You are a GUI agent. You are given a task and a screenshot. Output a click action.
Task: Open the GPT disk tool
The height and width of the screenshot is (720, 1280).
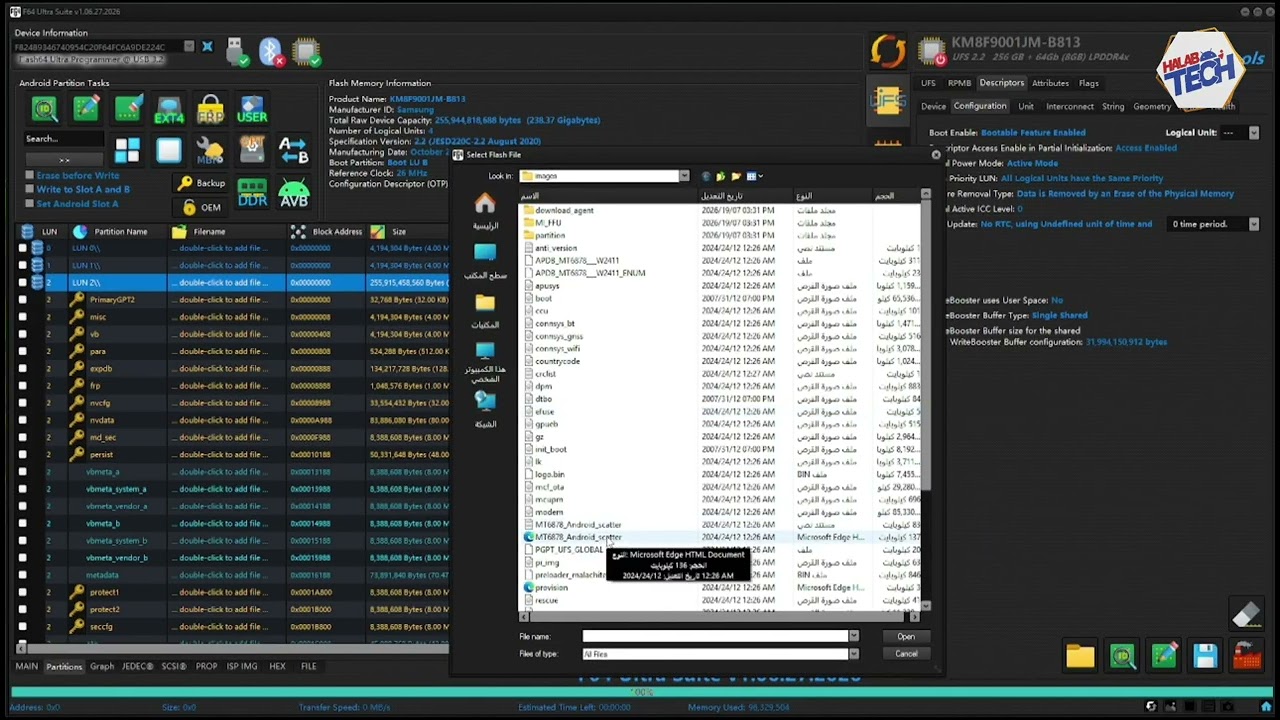click(x=252, y=150)
